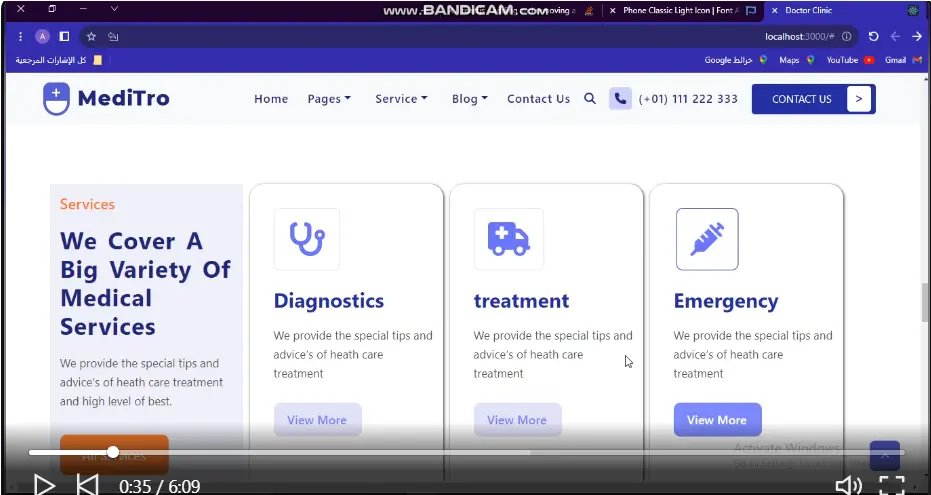This screenshot has width=931, height=495.
Task: Expand the Blog dropdown menu
Action: click(470, 99)
